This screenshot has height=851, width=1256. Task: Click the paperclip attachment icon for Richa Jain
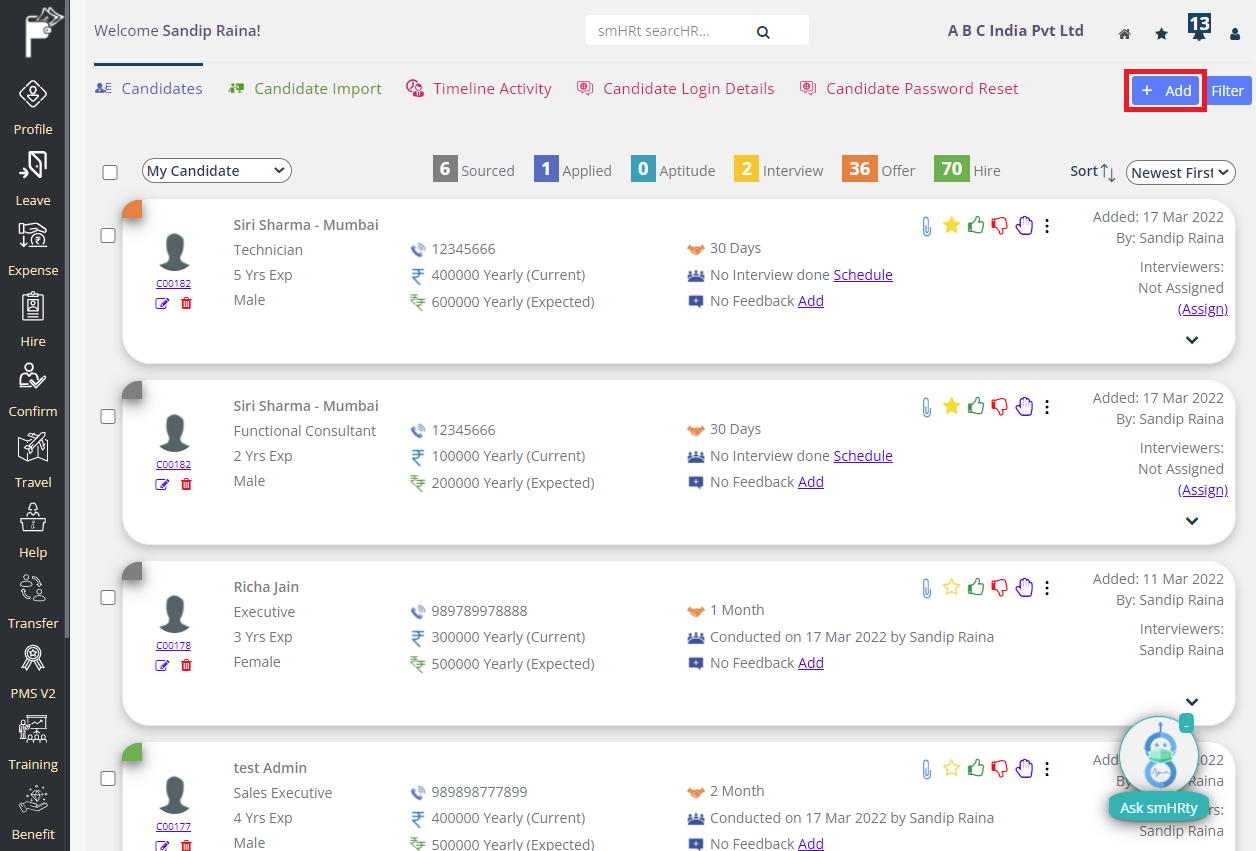(x=925, y=588)
